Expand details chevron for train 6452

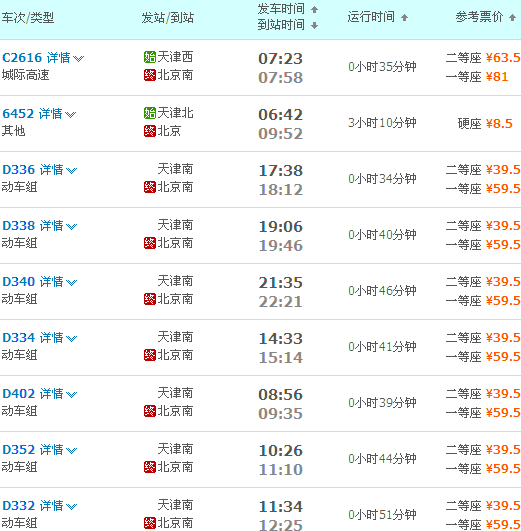coord(70,114)
